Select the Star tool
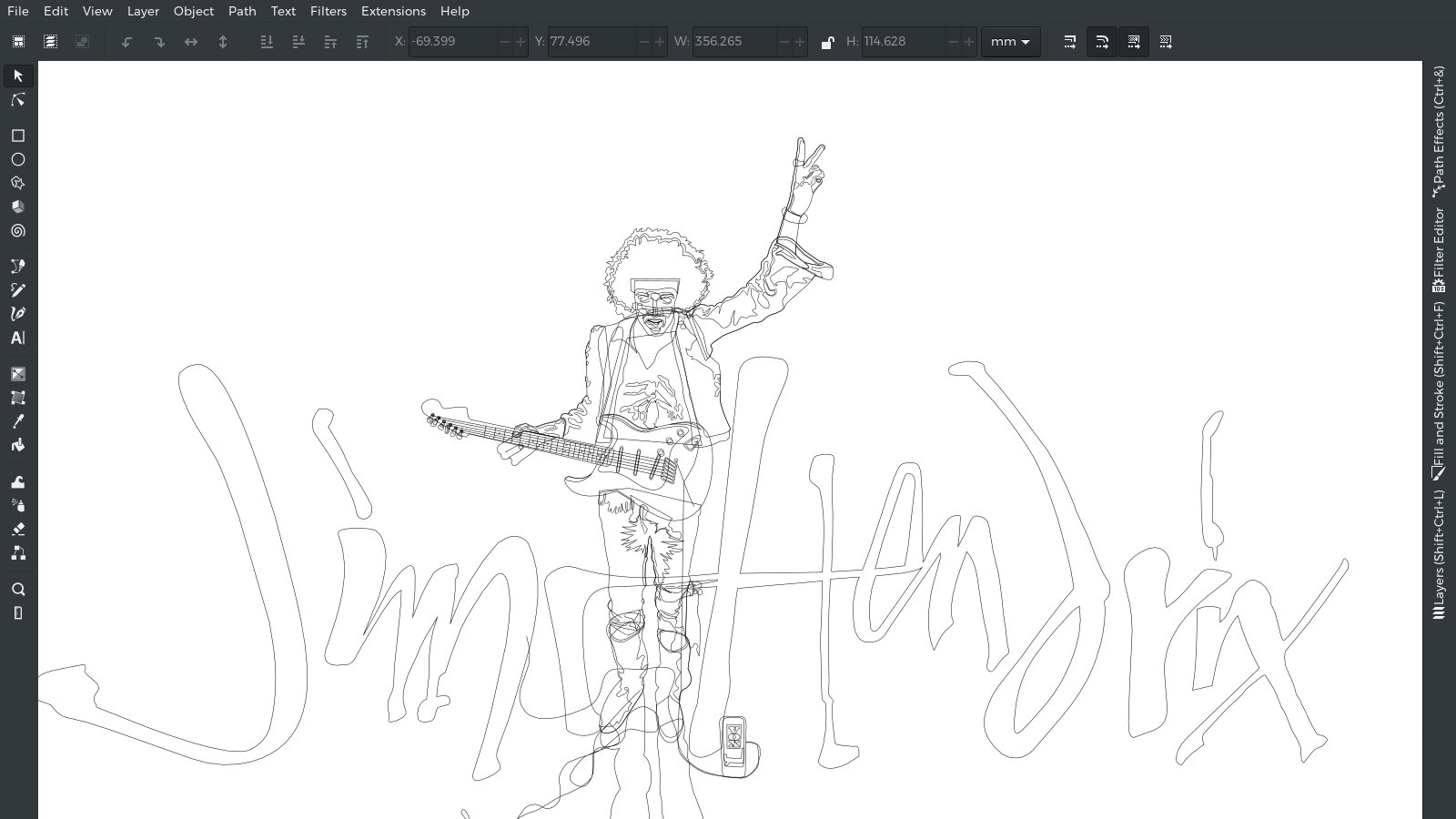 [18, 183]
